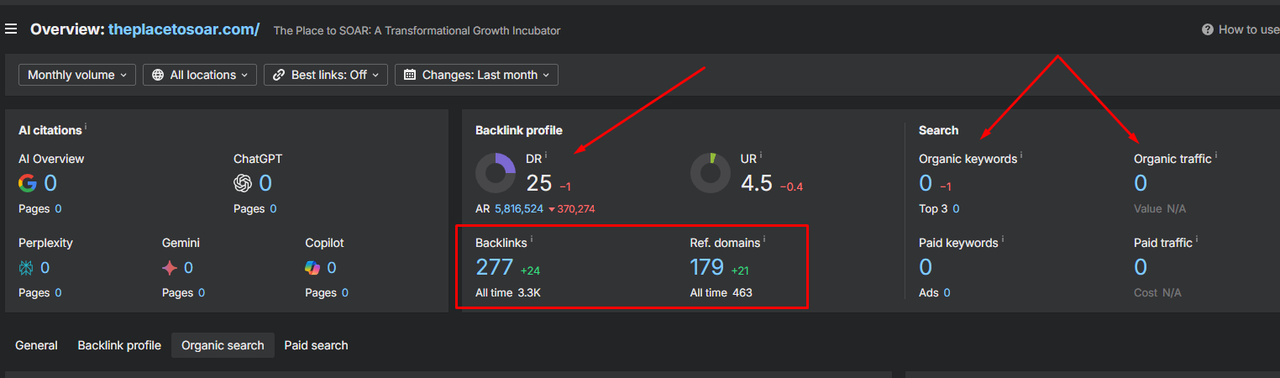Click the How to use link
1280x378 pixels.
[x=1248, y=30]
